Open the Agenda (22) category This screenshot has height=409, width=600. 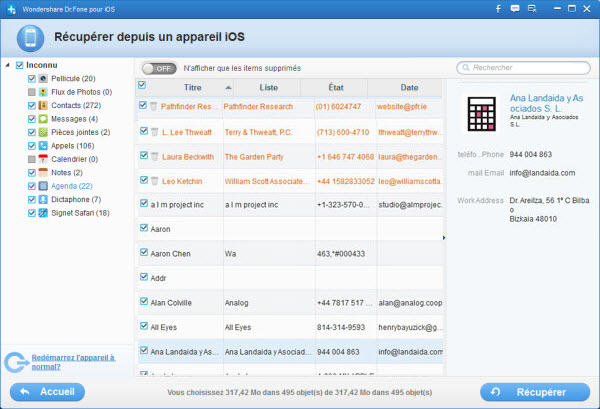[72, 186]
